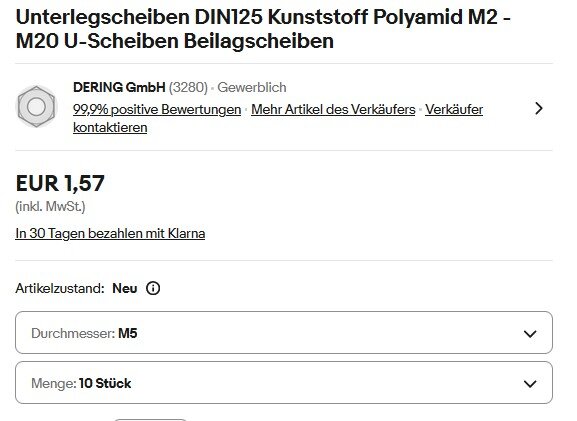Image resolution: width=577 pixels, height=421 pixels.
Task: Click Verkäufer kontaktieren link
Action: coord(278,118)
